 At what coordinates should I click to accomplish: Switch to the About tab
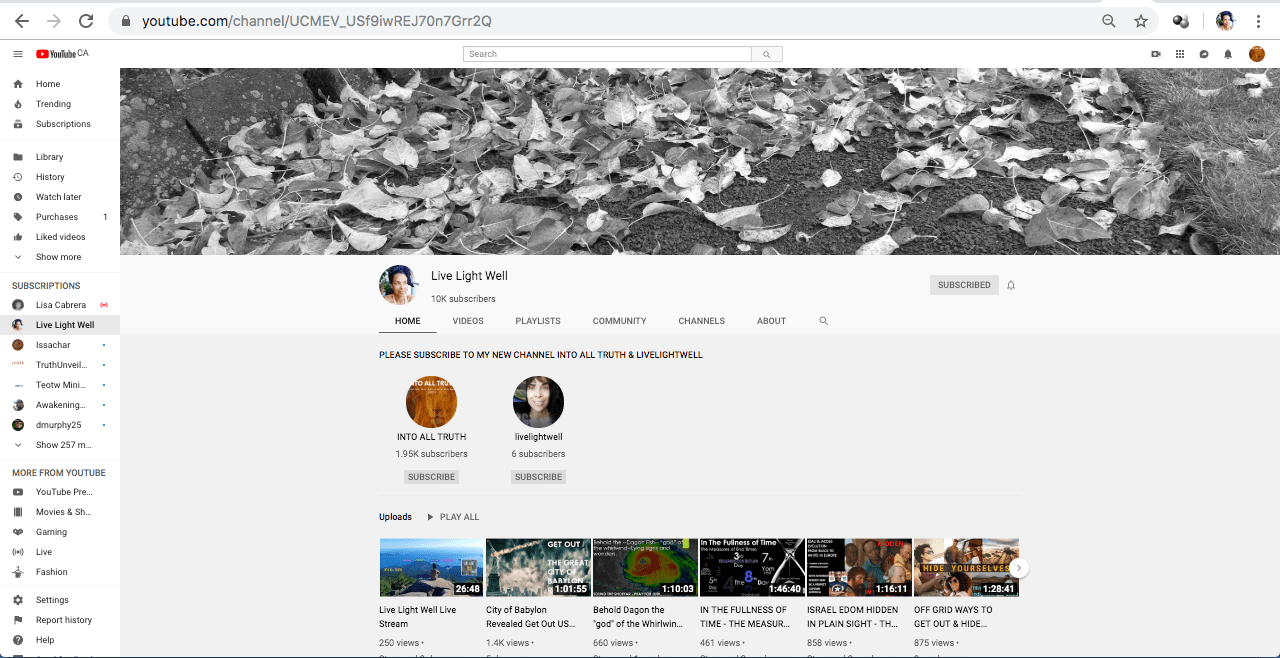(772, 321)
